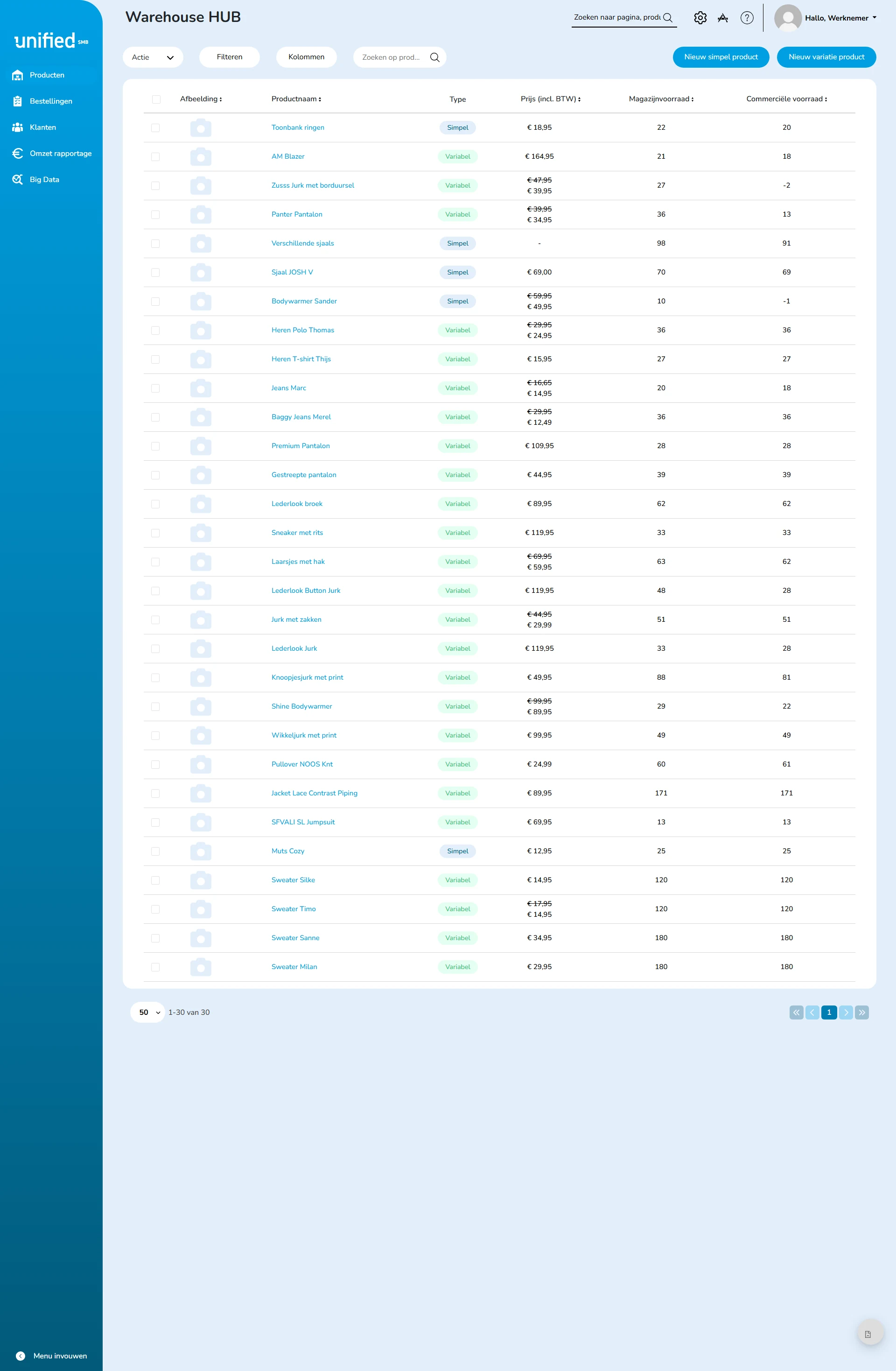This screenshot has width=896, height=1371.
Task: Click Nieuw simpel product button
Action: click(721, 57)
